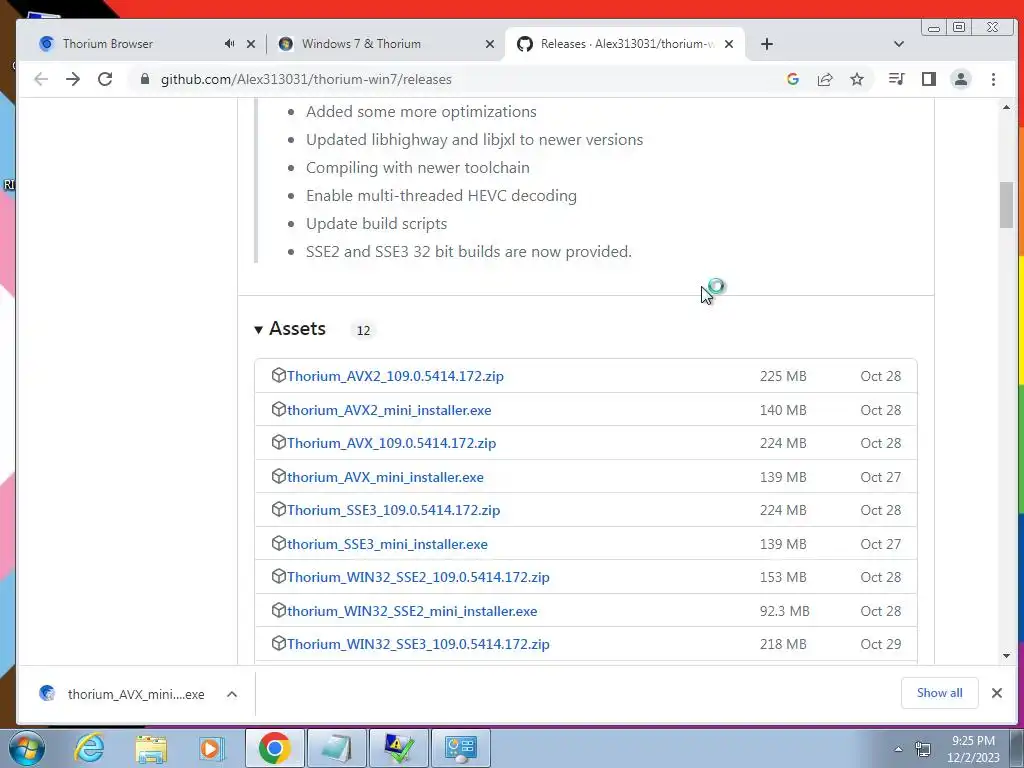Open Internet Explorer from taskbar
Image resolution: width=1024 pixels, height=768 pixels.
[x=89, y=748]
